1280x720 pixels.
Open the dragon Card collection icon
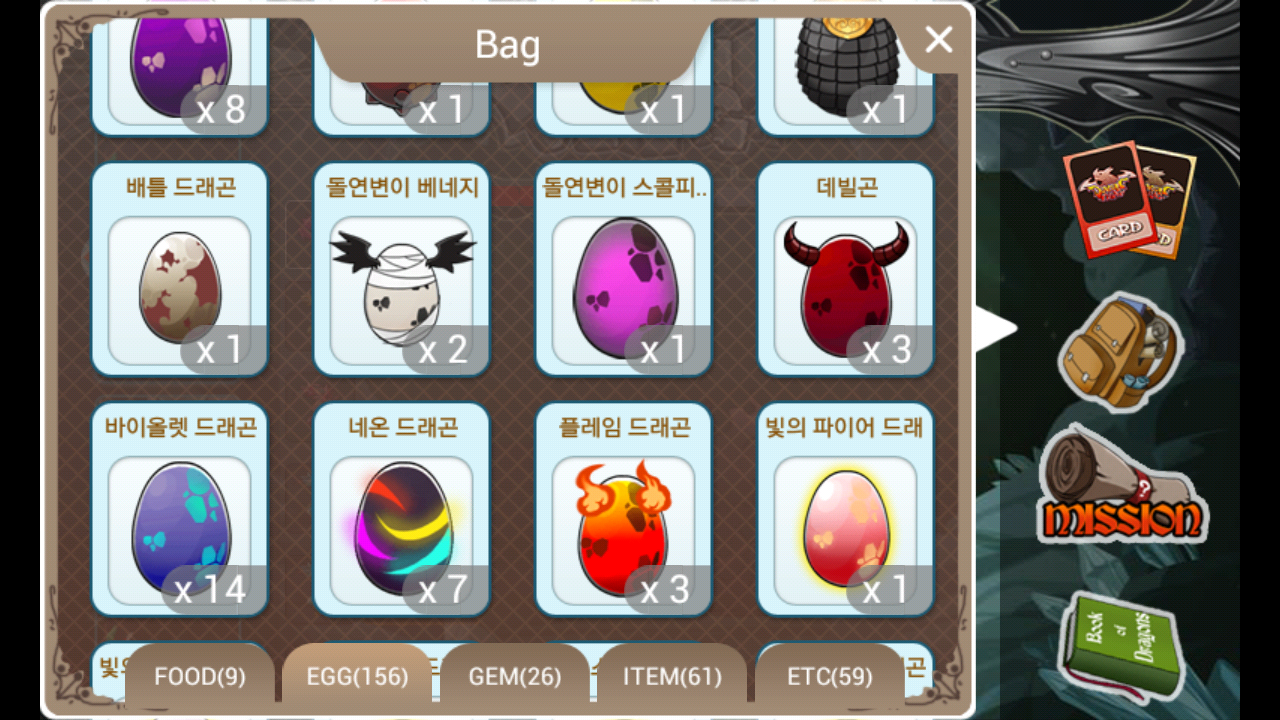[1128, 200]
